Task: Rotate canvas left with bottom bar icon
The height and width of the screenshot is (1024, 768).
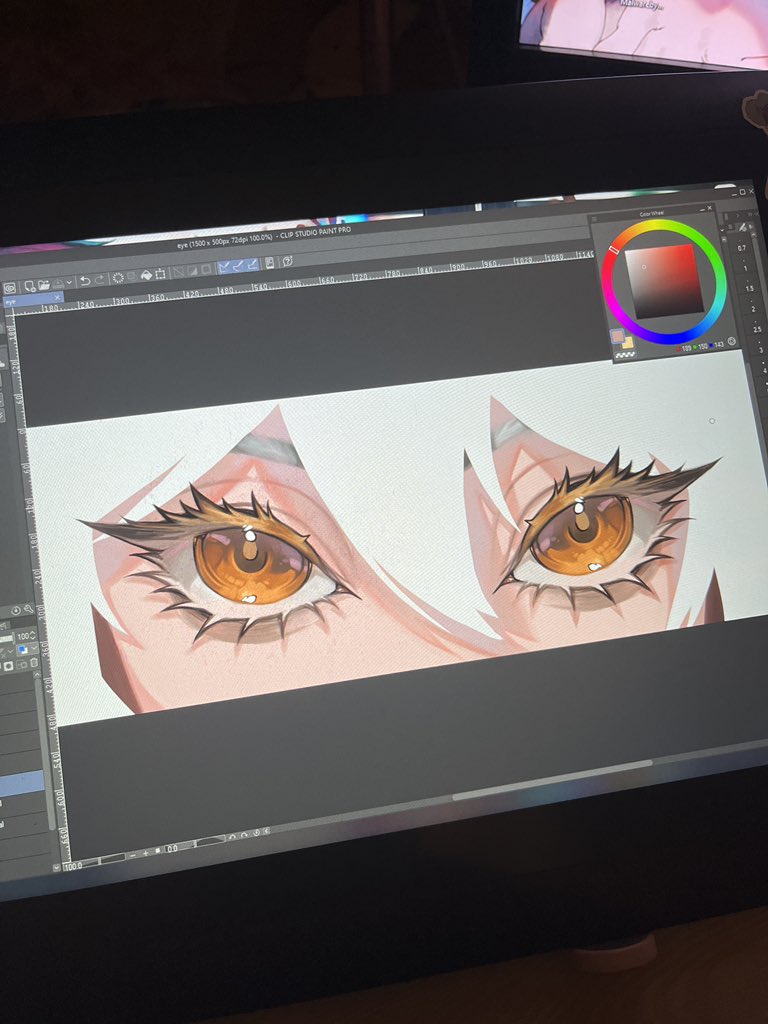Action: point(232,837)
